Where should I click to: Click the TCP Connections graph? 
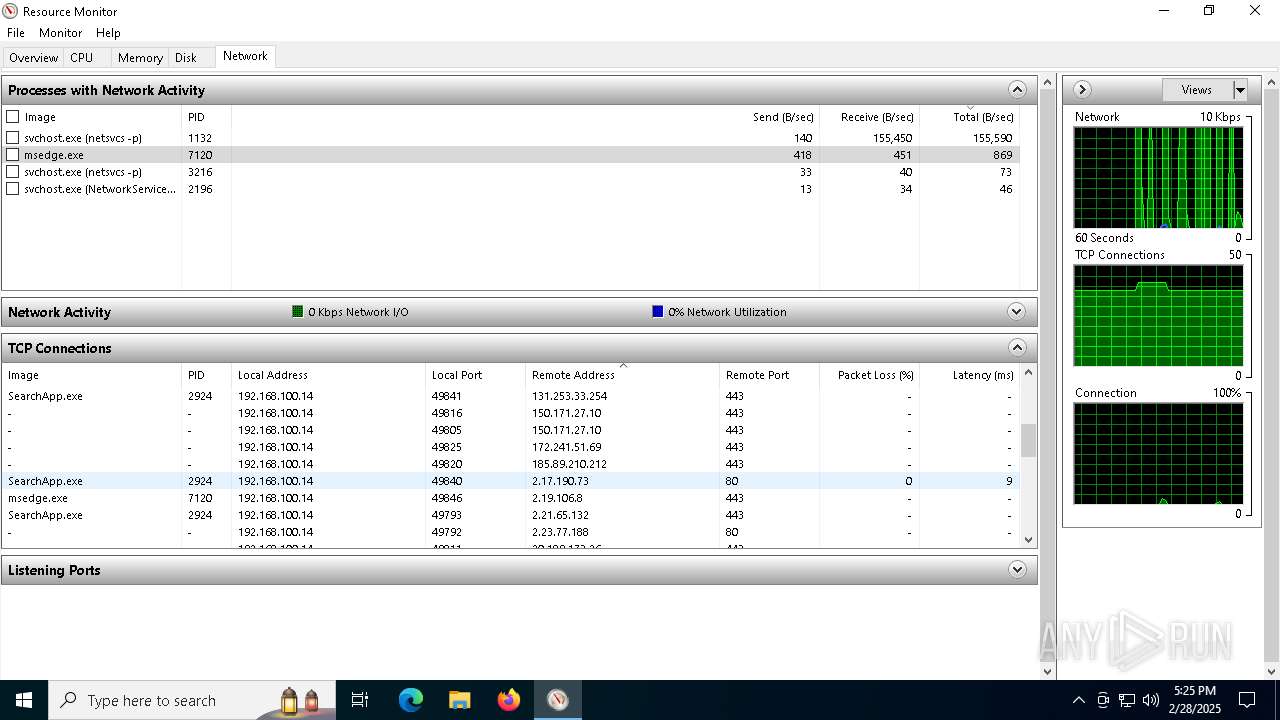(1158, 316)
